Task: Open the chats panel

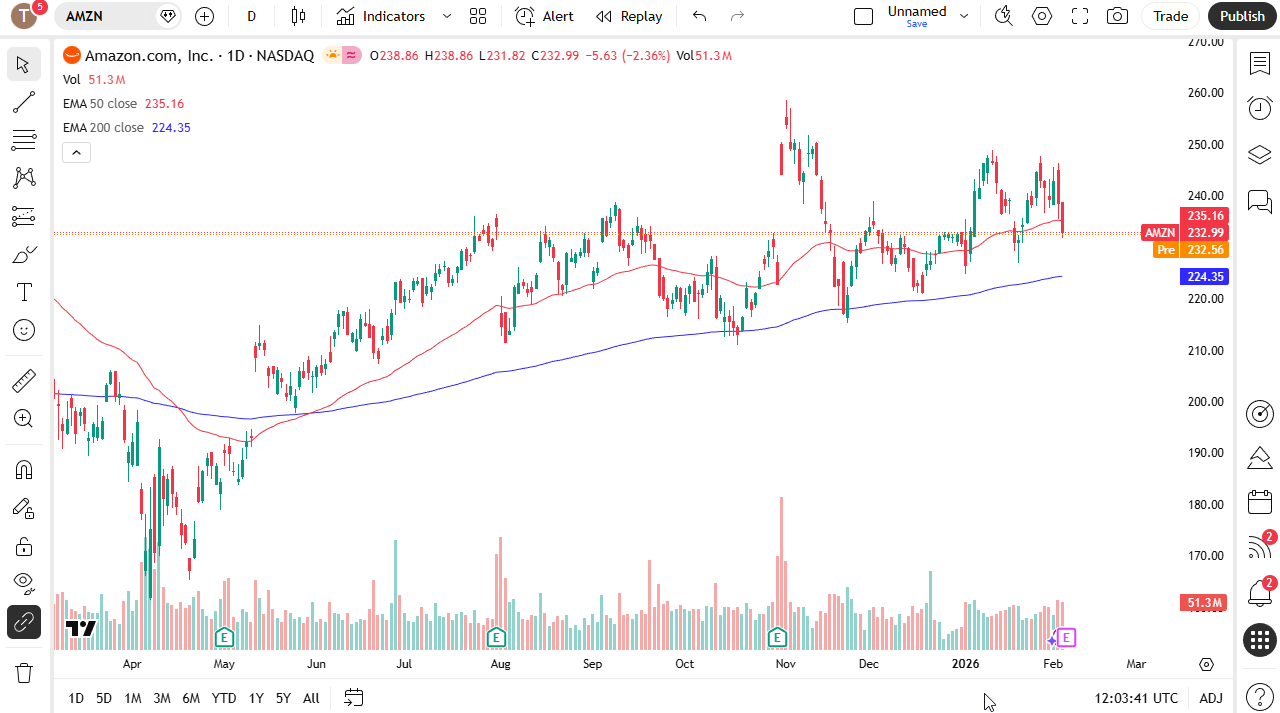Action: point(1259,200)
